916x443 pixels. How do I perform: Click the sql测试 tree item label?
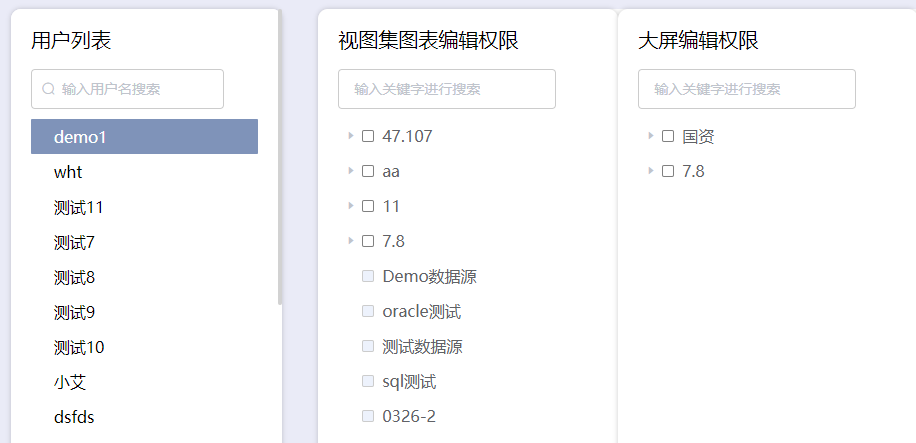point(409,381)
